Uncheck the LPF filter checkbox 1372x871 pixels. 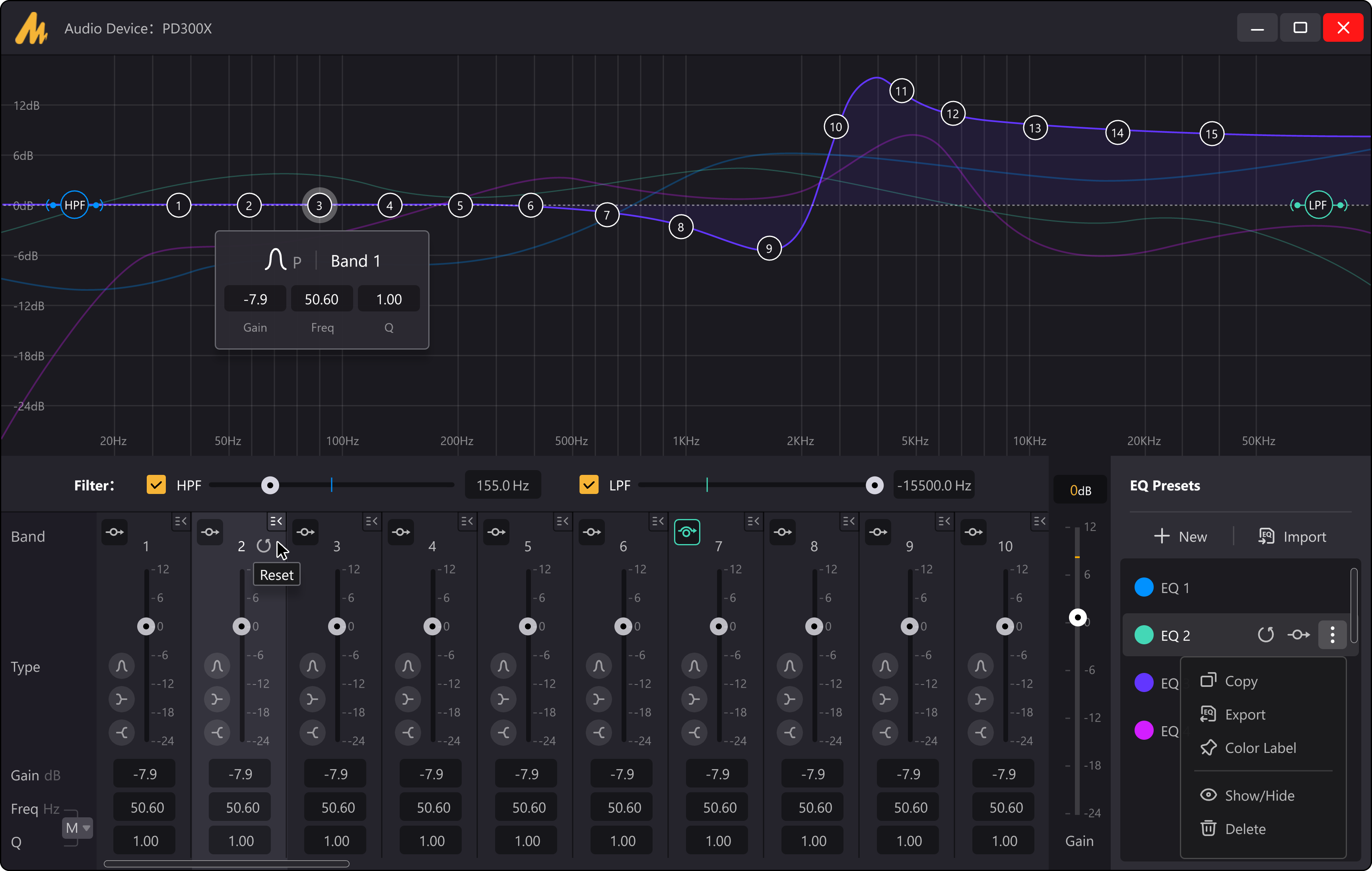click(x=589, y=485)
